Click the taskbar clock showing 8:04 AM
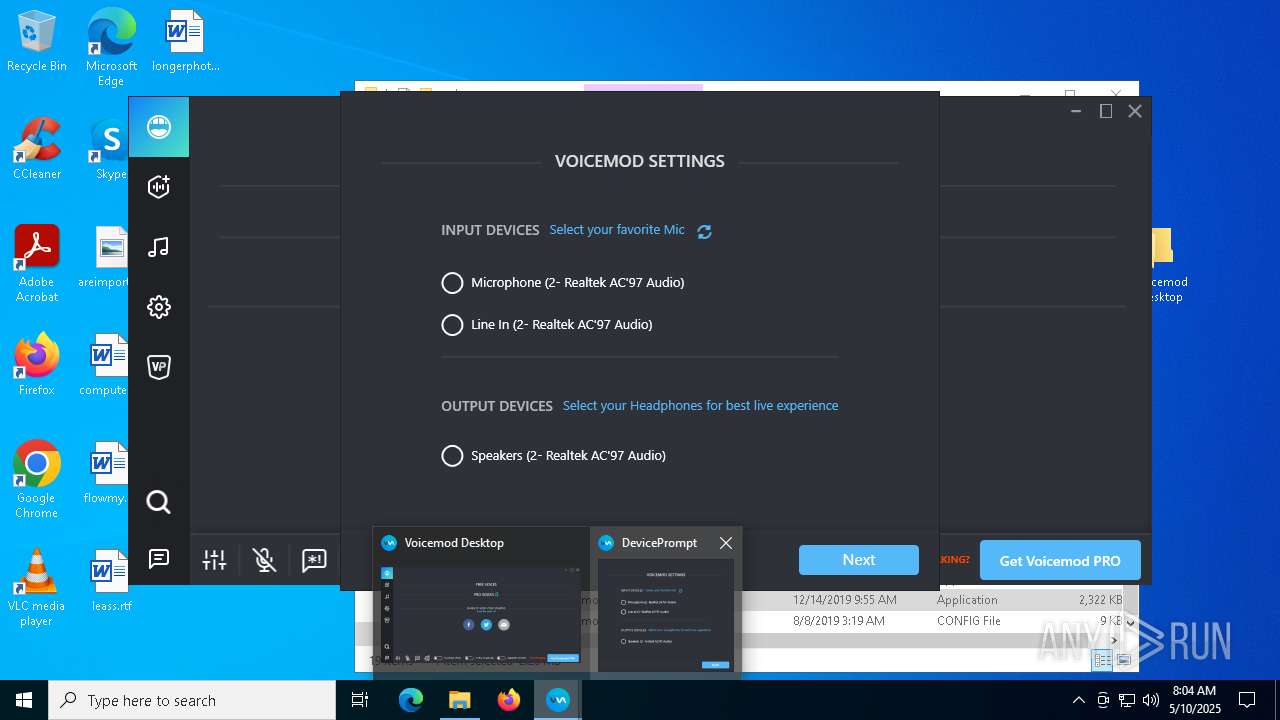The image size is (1280, 720). pos(1196,700)
